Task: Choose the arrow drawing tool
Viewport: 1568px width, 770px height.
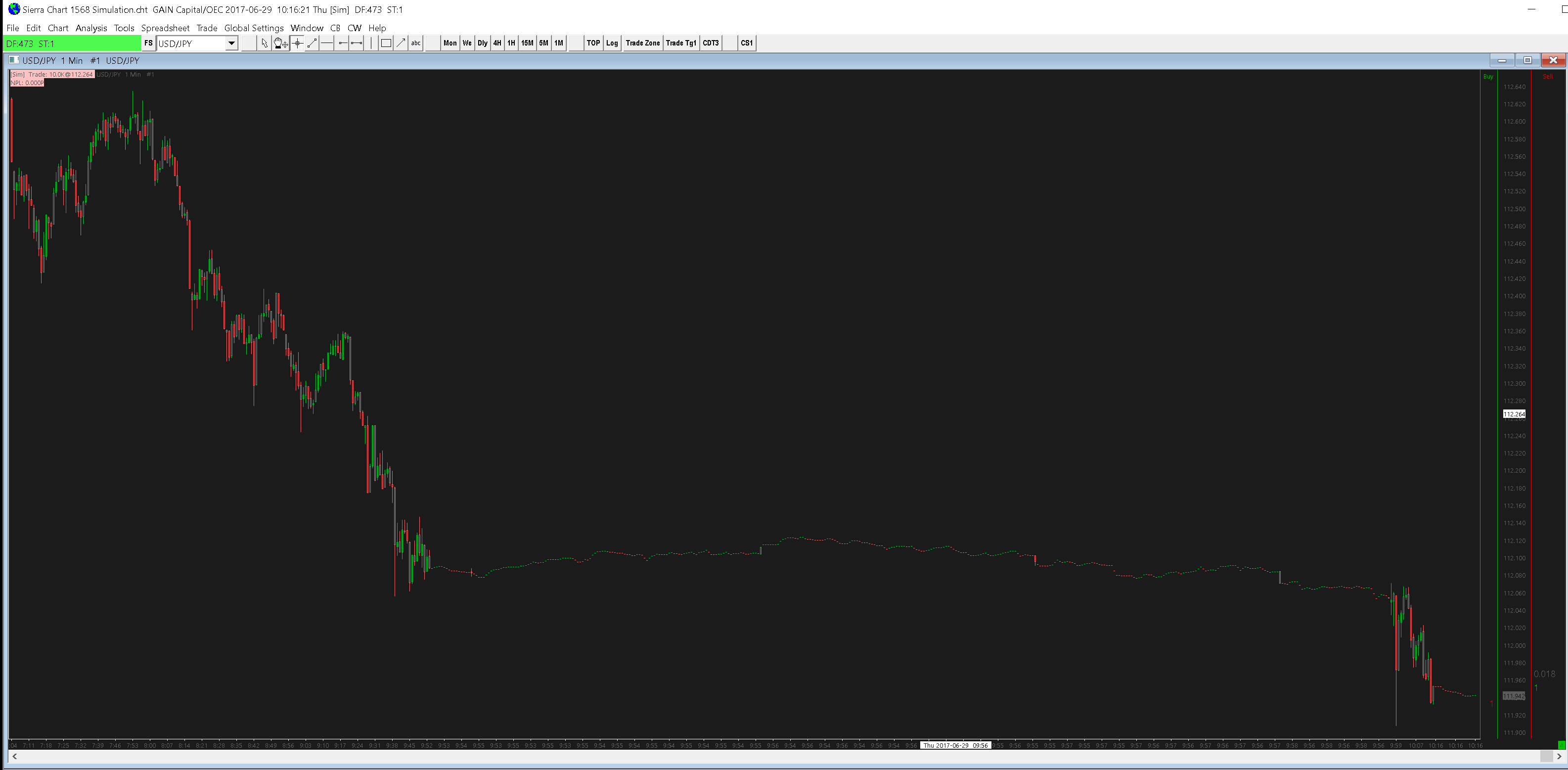Action: [401, 43]
